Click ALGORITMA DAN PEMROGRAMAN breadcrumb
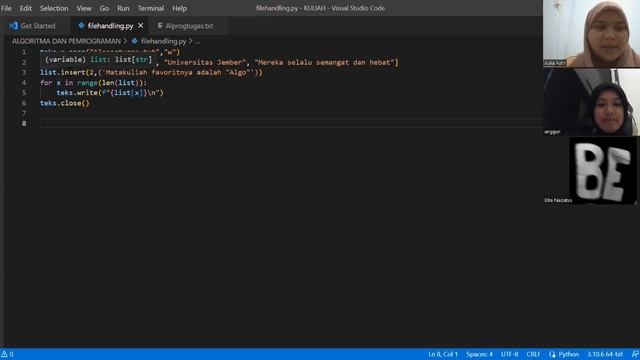Image resolution: width=640 pixels, height=360 pixels. point(66,41)
